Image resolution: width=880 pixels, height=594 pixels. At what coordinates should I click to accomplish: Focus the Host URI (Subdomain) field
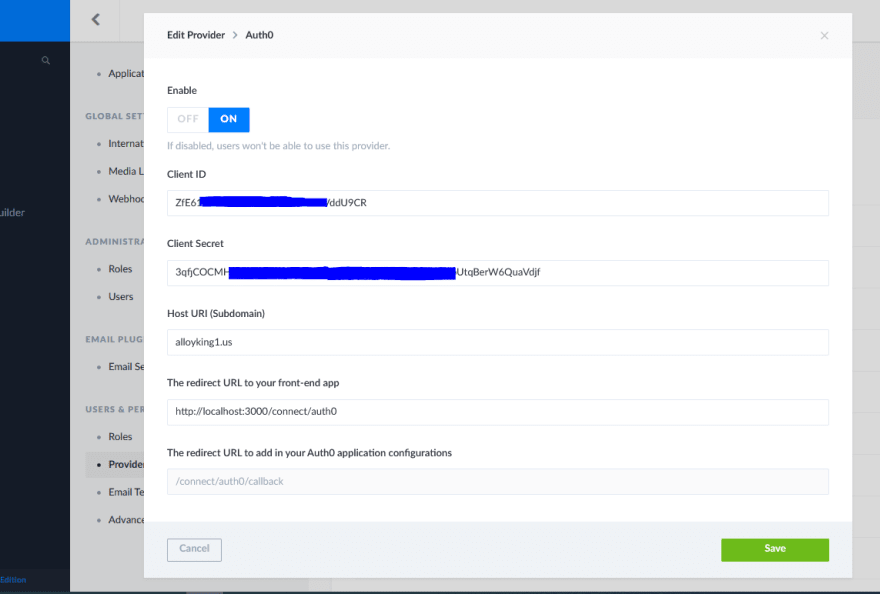point(498,342)
